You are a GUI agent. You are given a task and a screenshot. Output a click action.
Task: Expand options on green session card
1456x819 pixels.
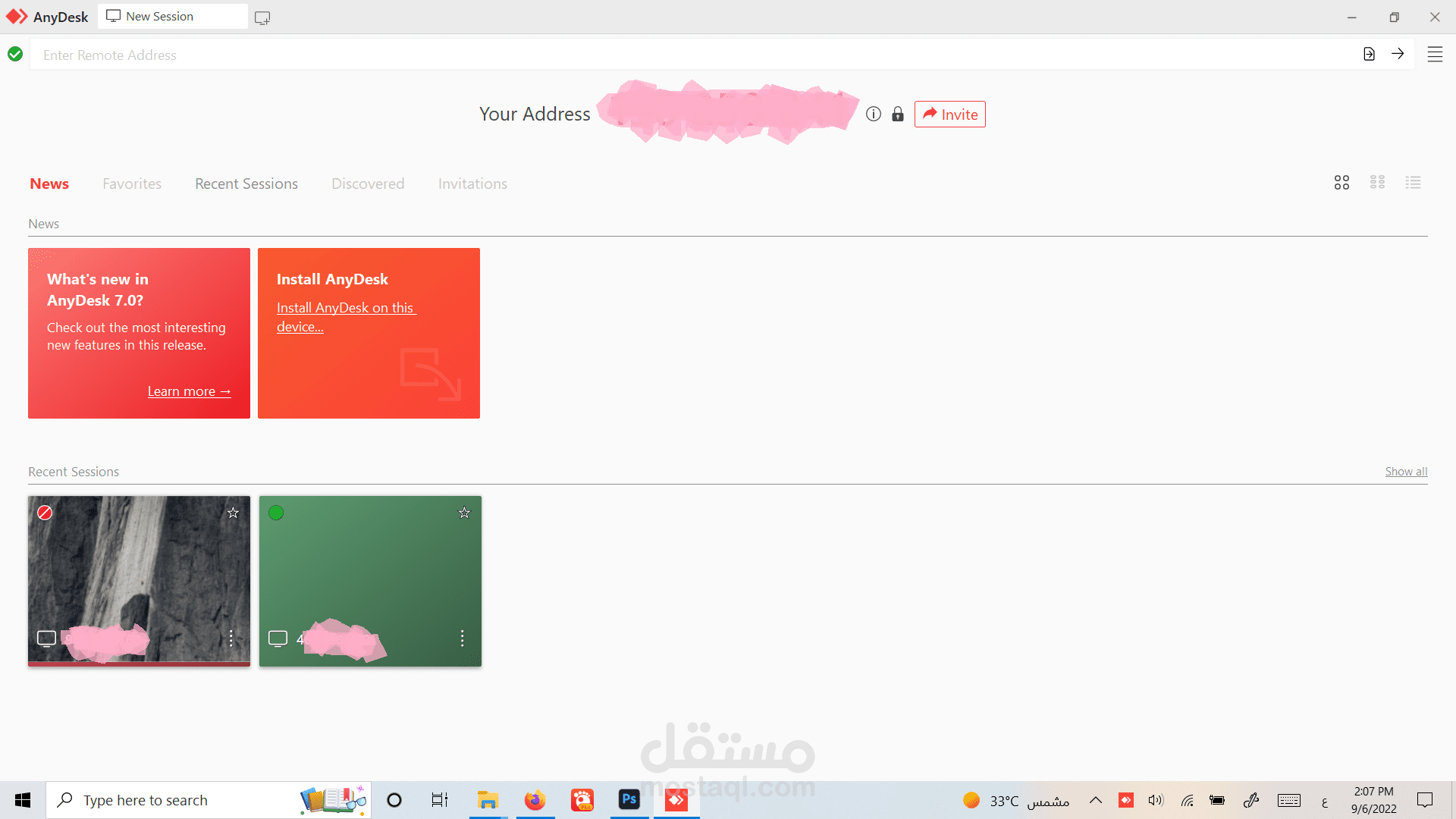(462, 638)
